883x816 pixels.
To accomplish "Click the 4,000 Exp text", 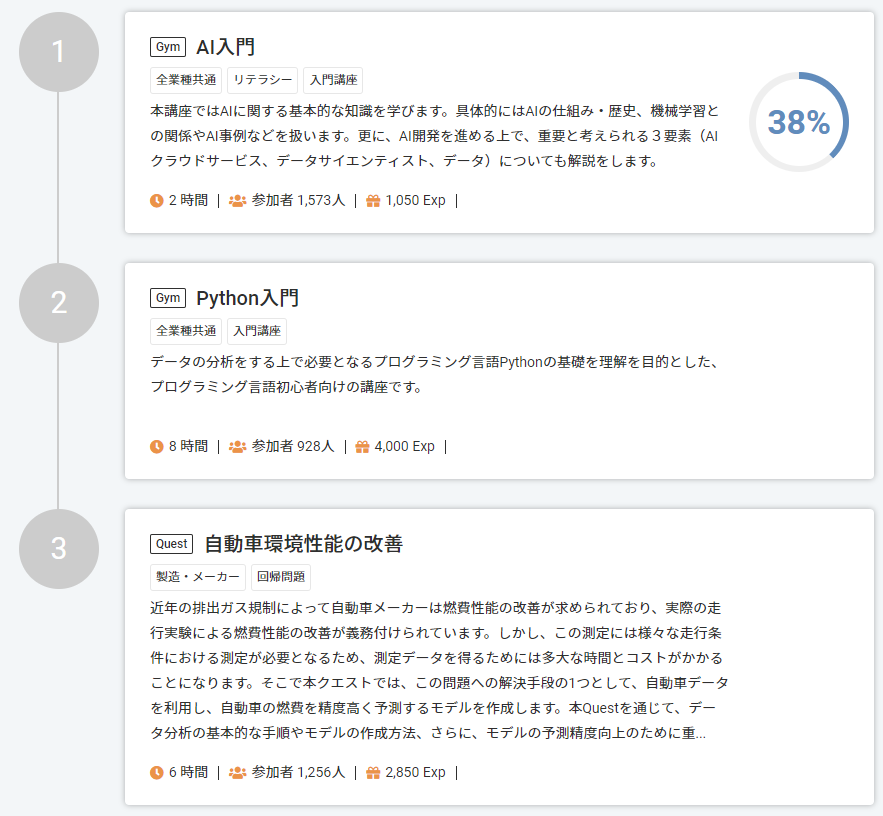I will 405,447.
